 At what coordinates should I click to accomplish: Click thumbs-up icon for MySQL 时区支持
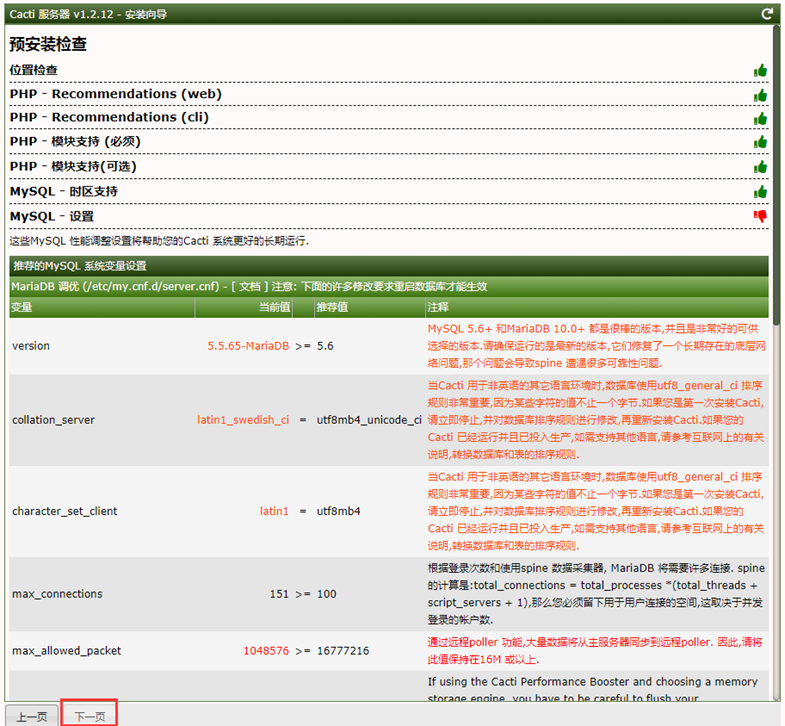760,192
